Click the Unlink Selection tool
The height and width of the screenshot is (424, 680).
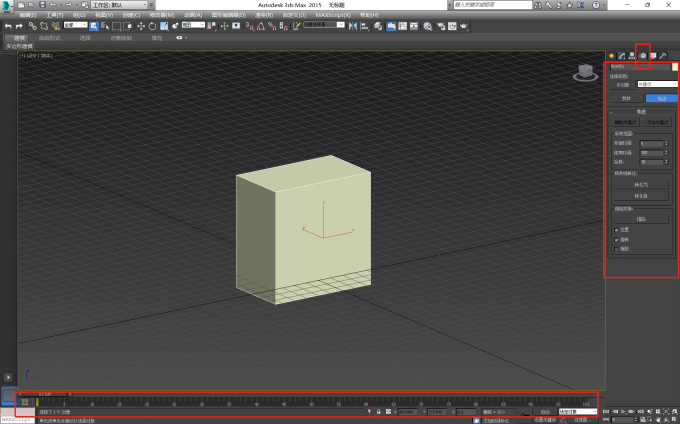pos(44,26)
